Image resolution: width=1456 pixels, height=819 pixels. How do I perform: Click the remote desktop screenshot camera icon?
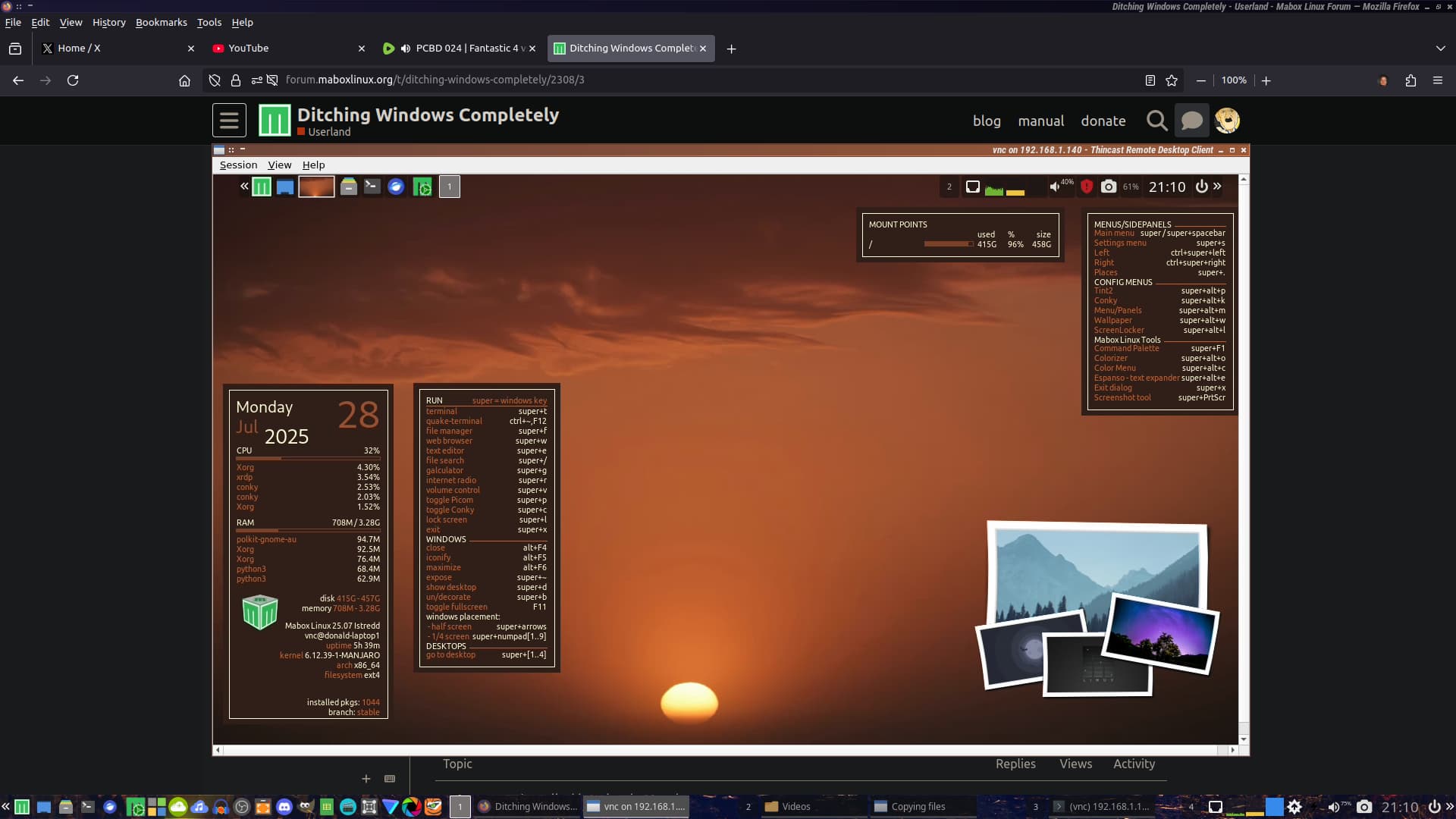tap(1108, 187)
